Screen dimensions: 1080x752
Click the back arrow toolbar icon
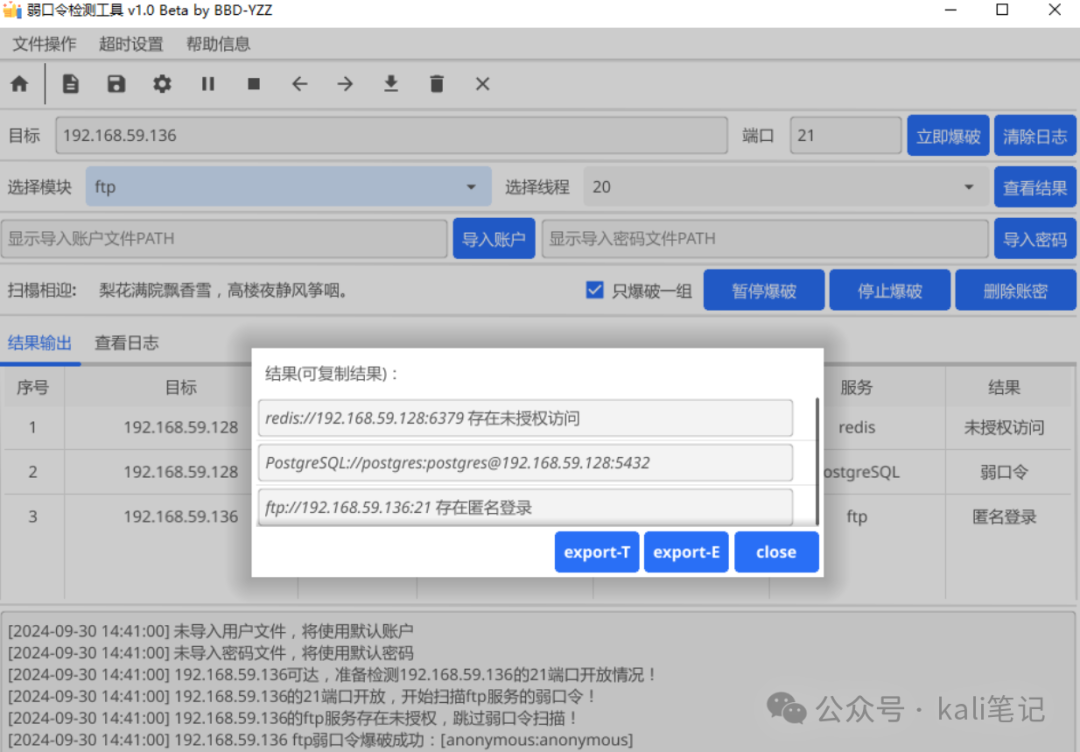tap(299, 84)
